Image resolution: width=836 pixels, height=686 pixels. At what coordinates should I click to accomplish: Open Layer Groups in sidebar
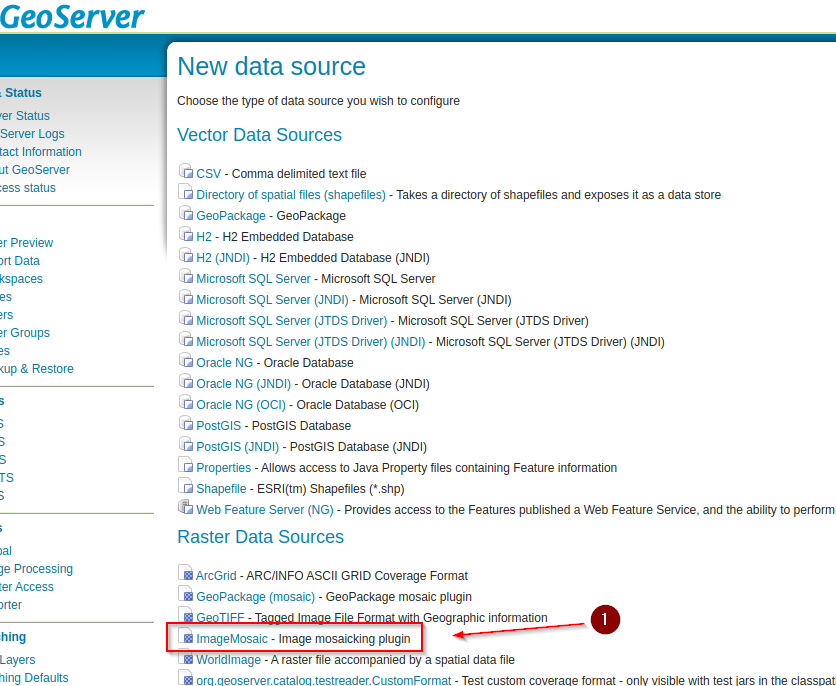(x=25, y=333)
